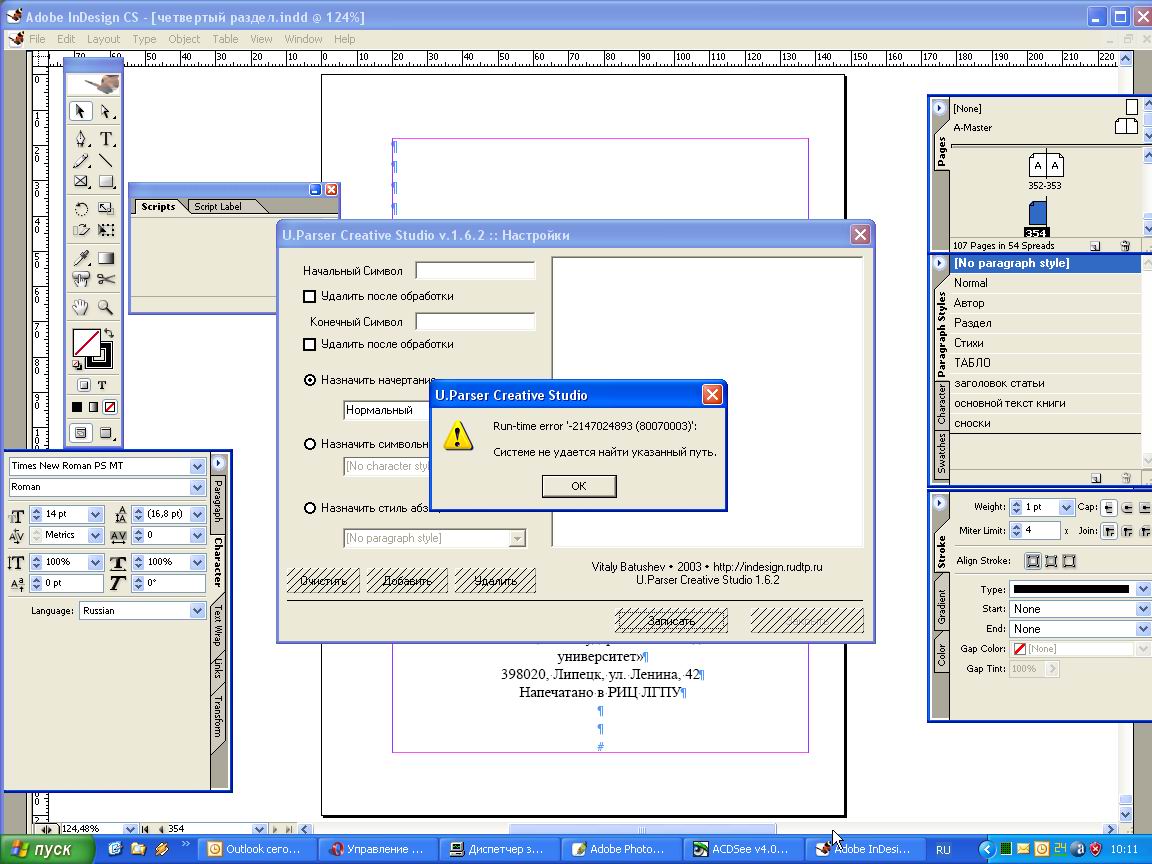The width and height of the screenshot is (1152, 864).
Task: Set Align Stroke to Inside
Action: [1051, 561]
